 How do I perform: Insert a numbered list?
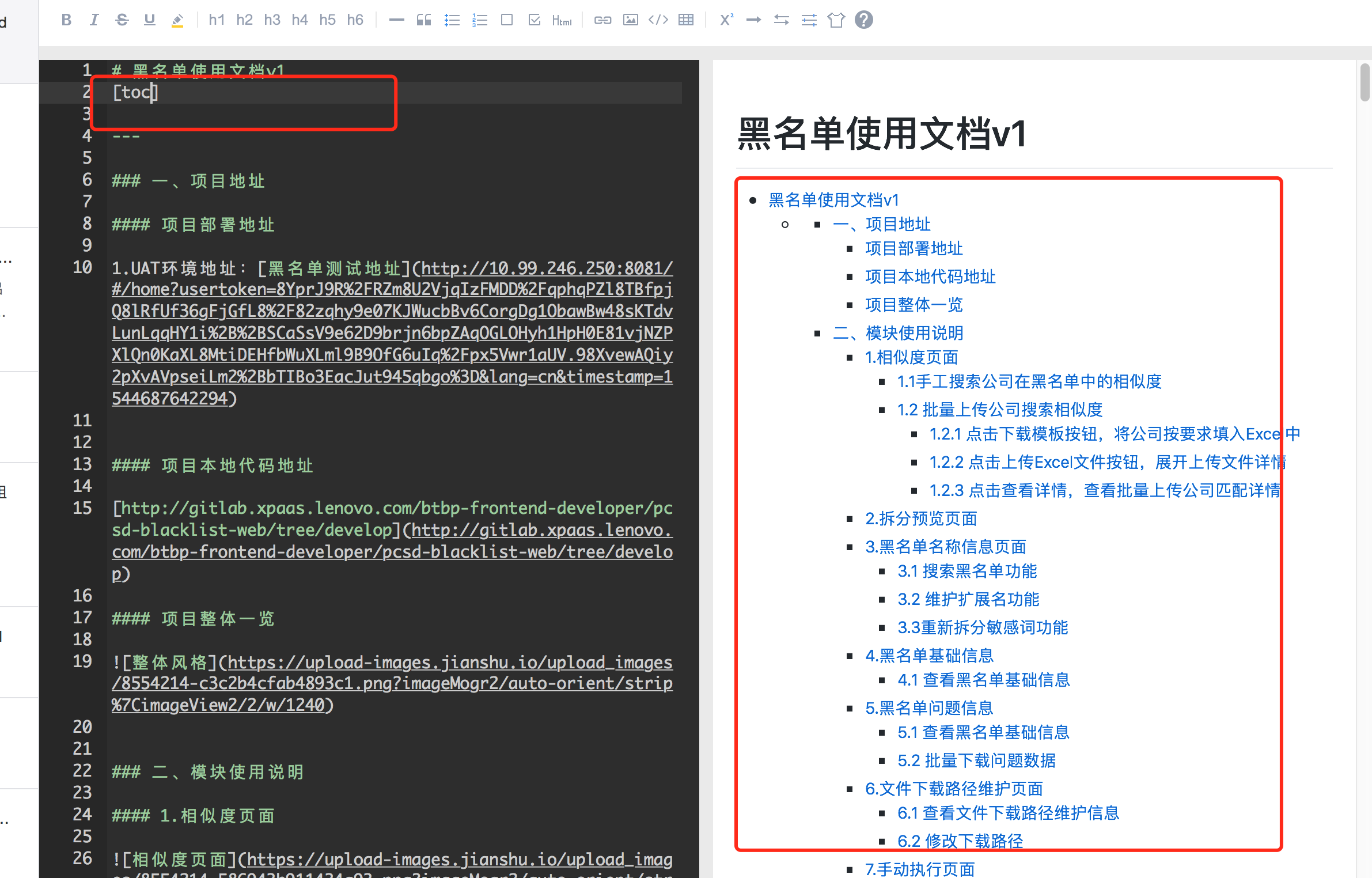pyautogui.click(x=479, y=20)
